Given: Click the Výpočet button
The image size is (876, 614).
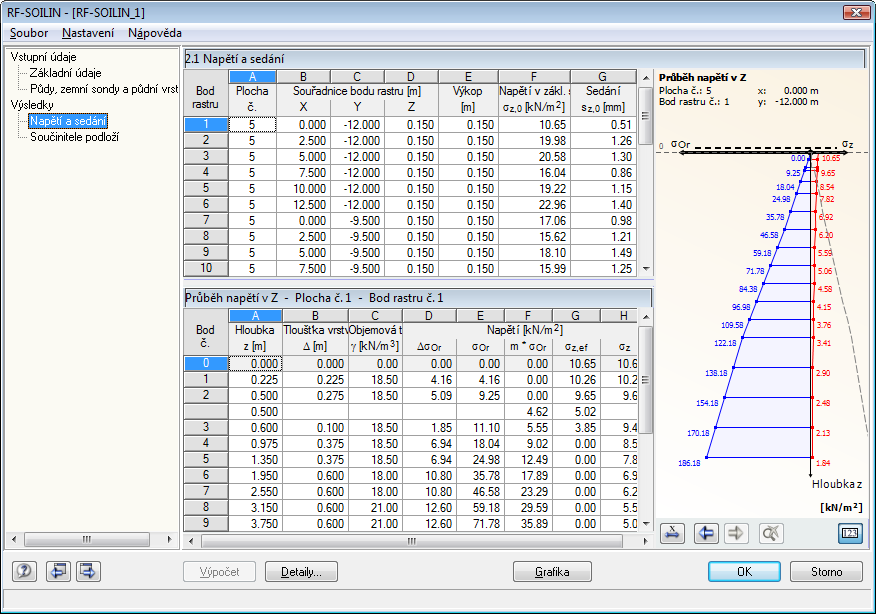Looking at the screenshot, I should tap(220, 572).
